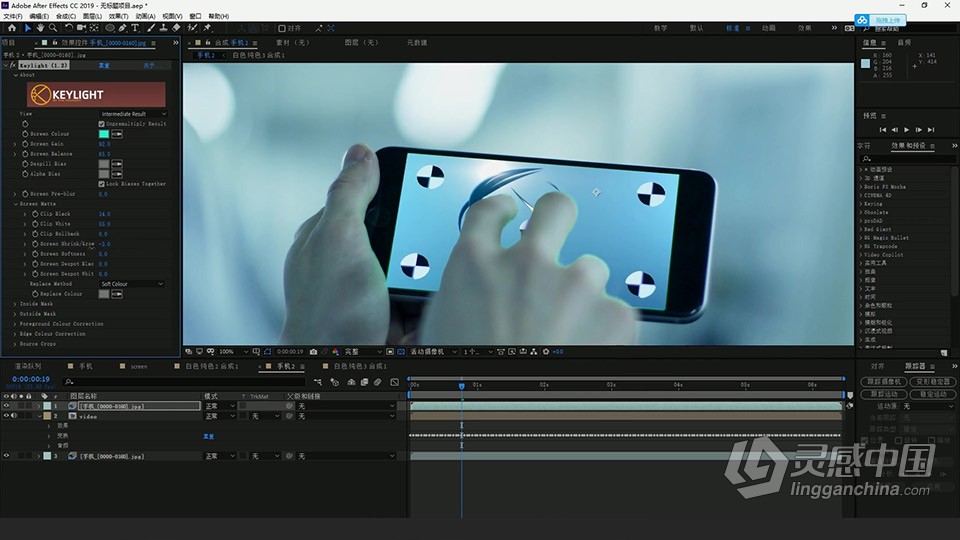960x540 pixels.
Task: Select the Type text tool
Action: 135,28
